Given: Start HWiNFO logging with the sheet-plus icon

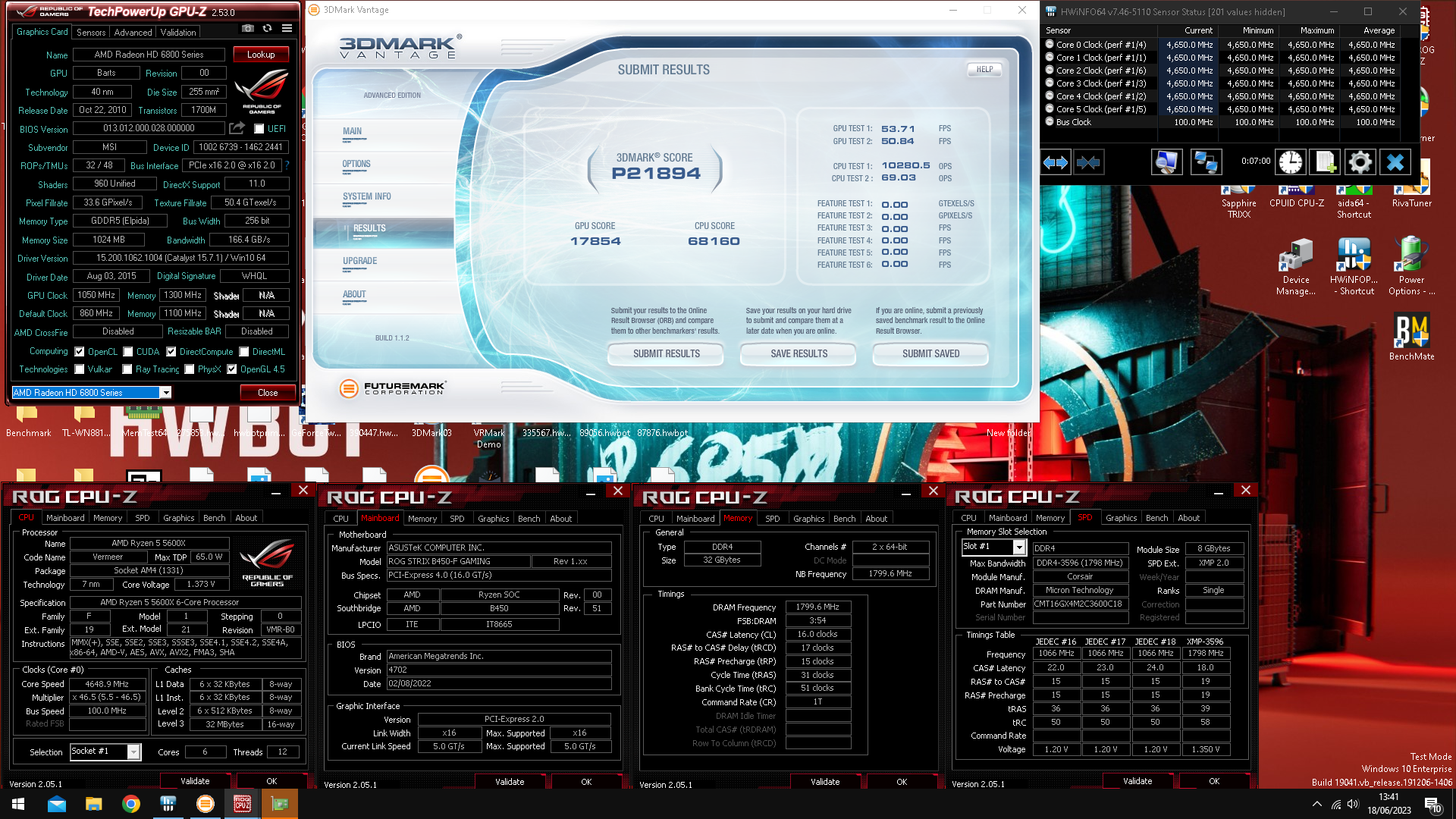Looking at the screenshot, I should click(x=1325, y=162).
